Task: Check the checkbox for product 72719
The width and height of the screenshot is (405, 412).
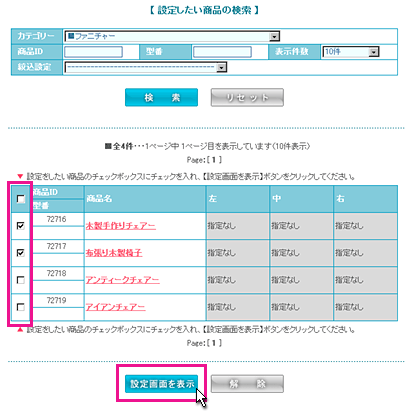Action: tap(21, 307)
